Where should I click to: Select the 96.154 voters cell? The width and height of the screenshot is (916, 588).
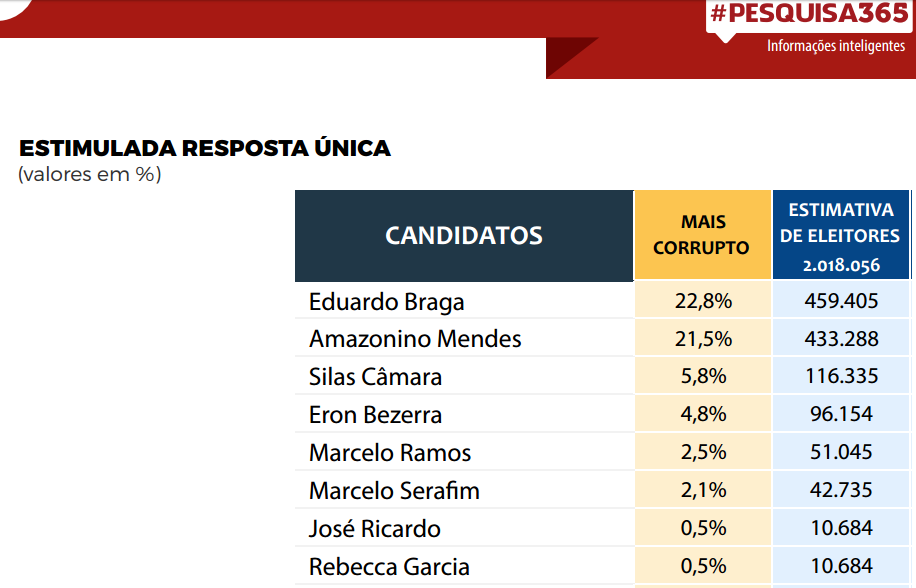(x=841, y=414)
